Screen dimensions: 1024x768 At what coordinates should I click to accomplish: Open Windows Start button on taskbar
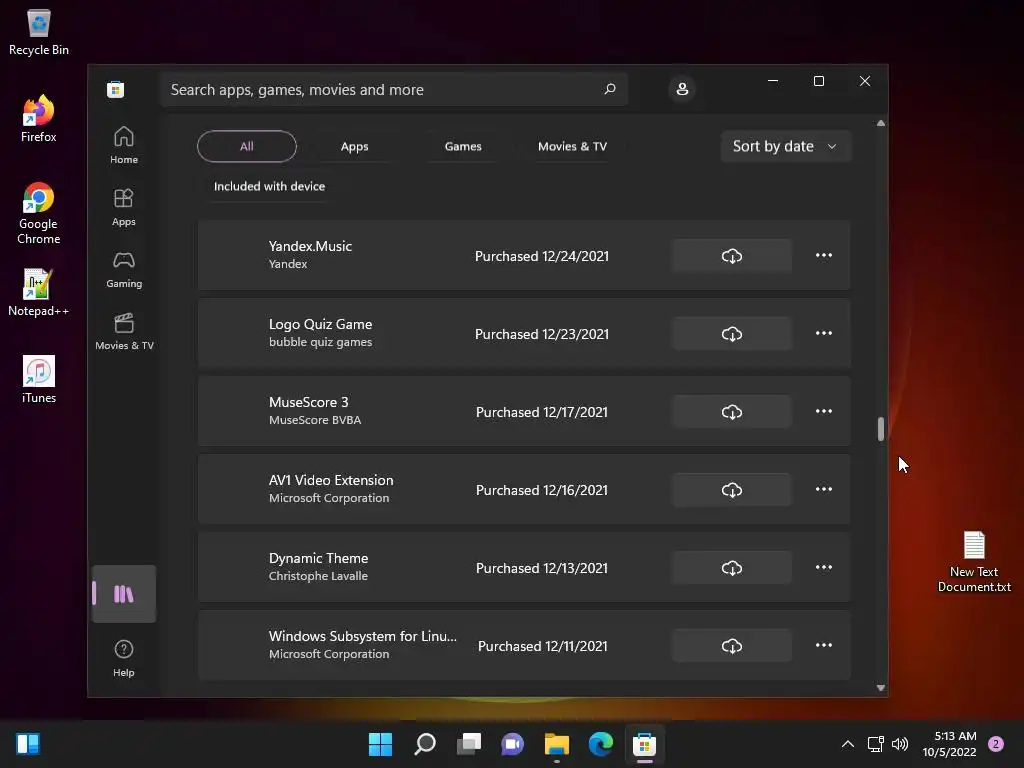[380, 744]
